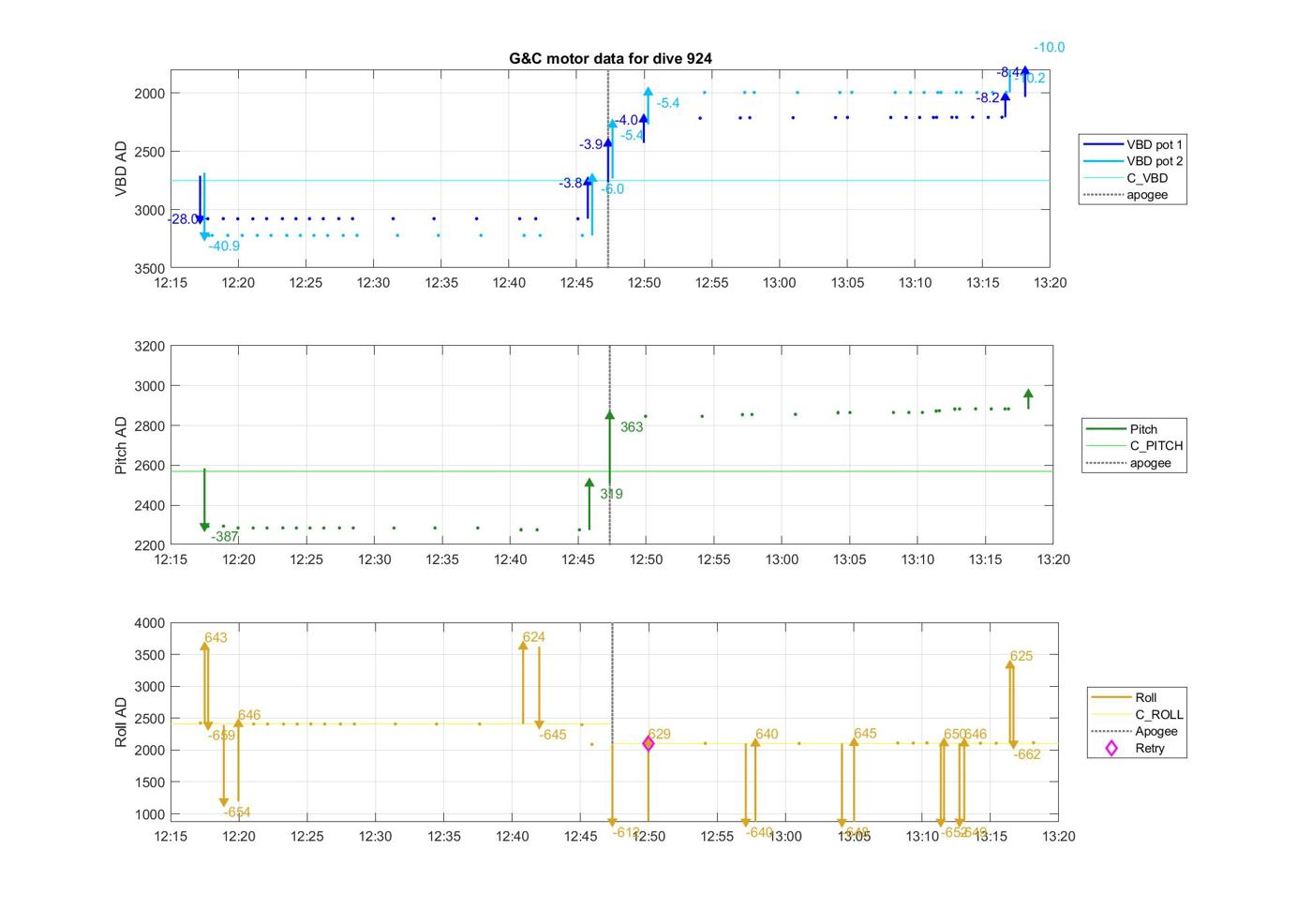This screenshot has height=924, width=1312.
Task: Click the '643' label in the Roll plot
Action: coord(216,638)
